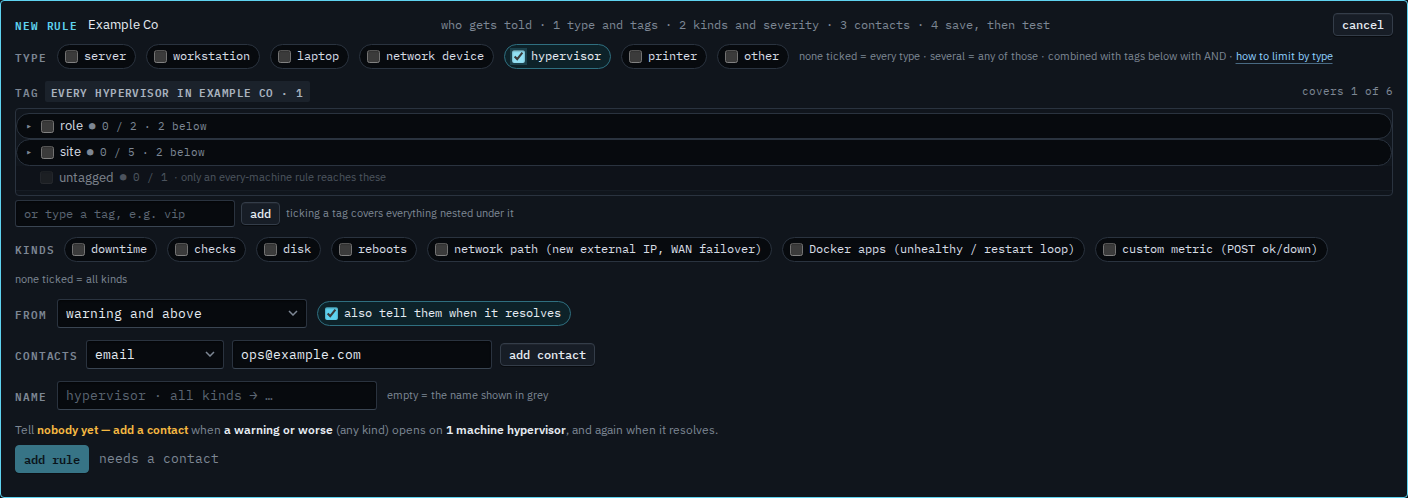Focus the 'or type a tag' input field
The height and width of the screenshot is (498, 1408).
125,214
